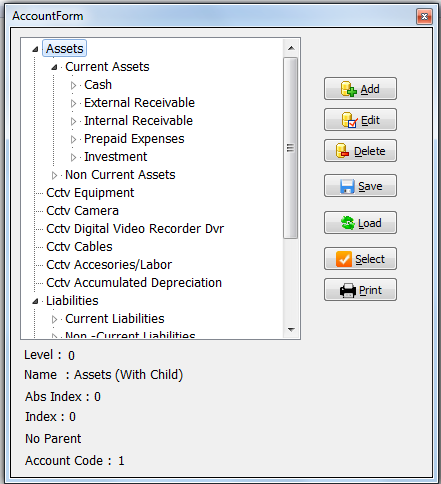
Task: Save the account tree
Action: point(360,186)
